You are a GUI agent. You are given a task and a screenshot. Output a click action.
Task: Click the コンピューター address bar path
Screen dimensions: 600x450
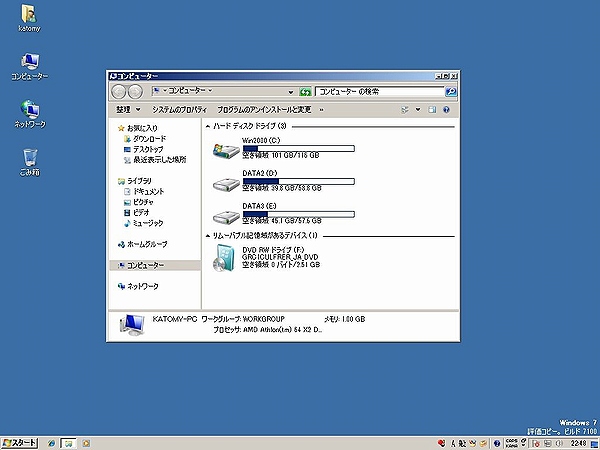click(187, 91)
